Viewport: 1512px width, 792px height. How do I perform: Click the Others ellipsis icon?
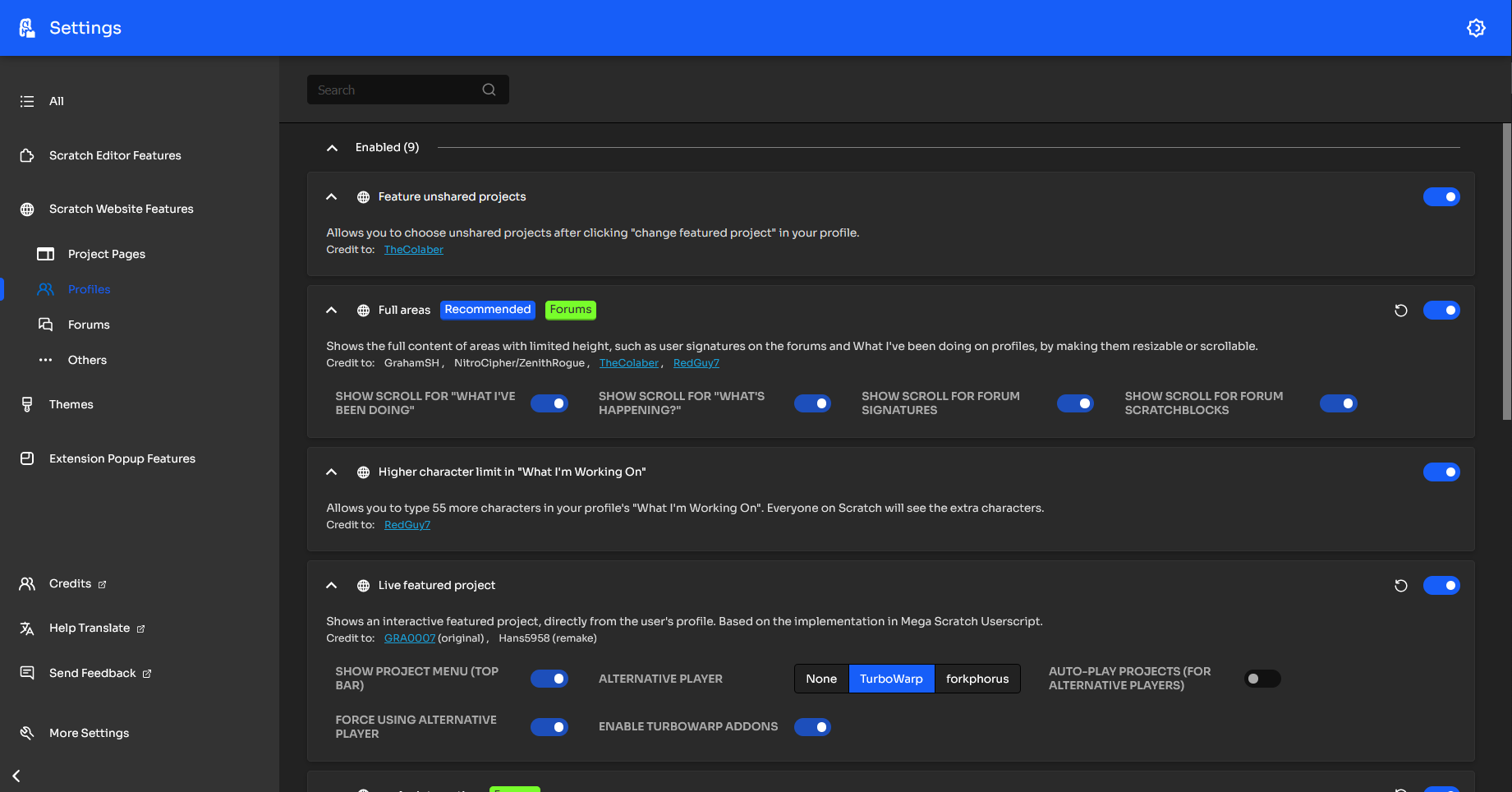point(46,360)
